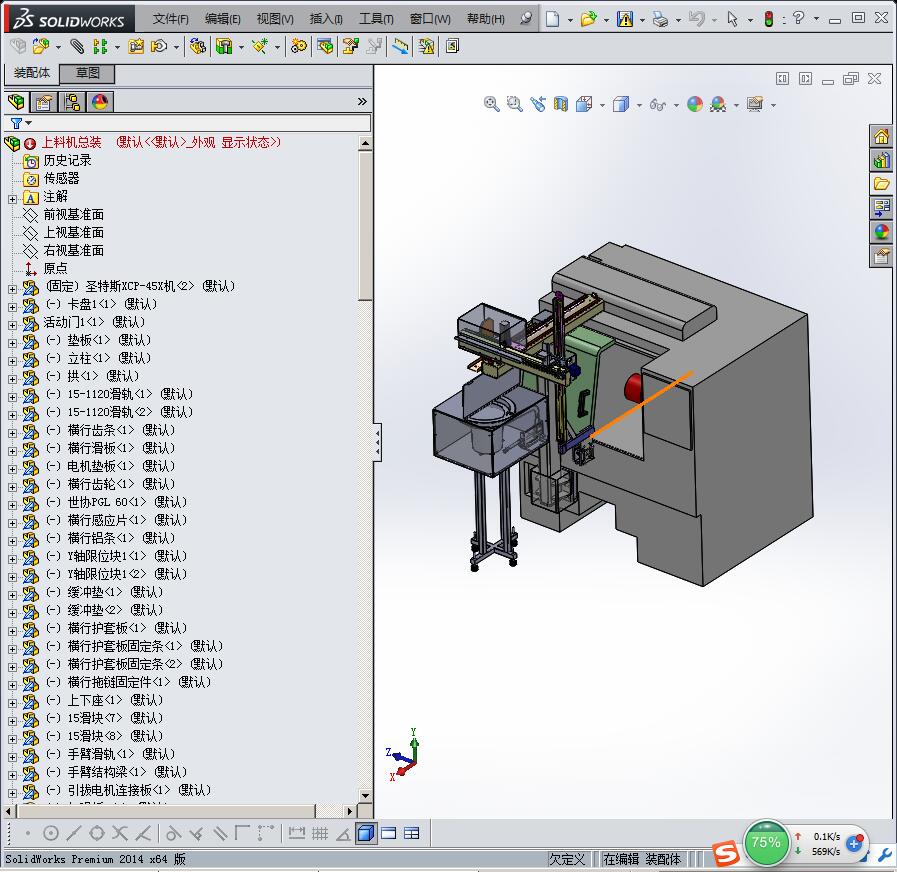This screenshot has width=897, height=872.
Task: Select 历史记录 in feature tree
Action: [x=67, y=160]
